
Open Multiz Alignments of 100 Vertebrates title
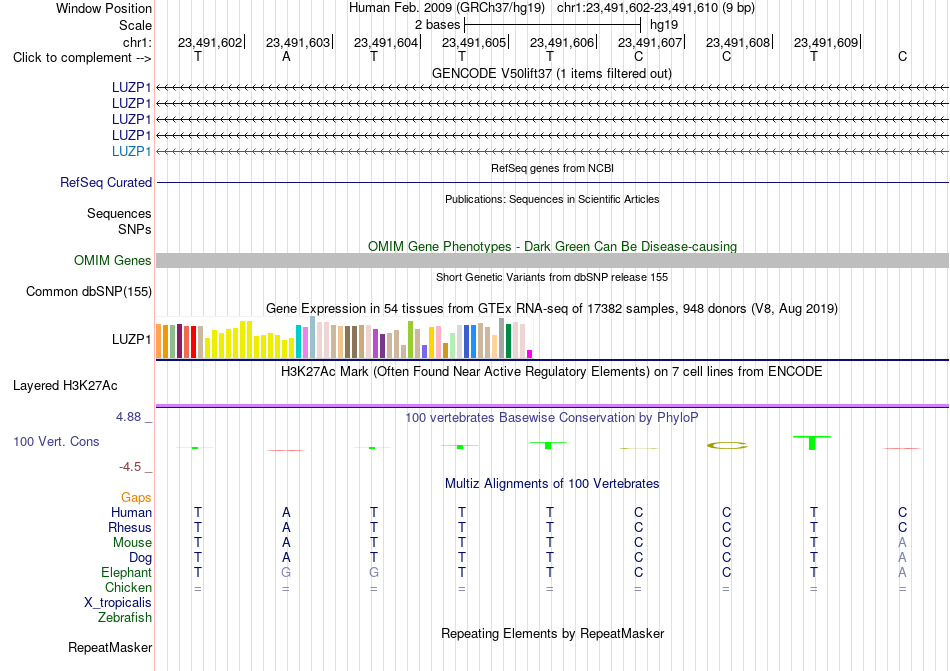tap(552, 483)
